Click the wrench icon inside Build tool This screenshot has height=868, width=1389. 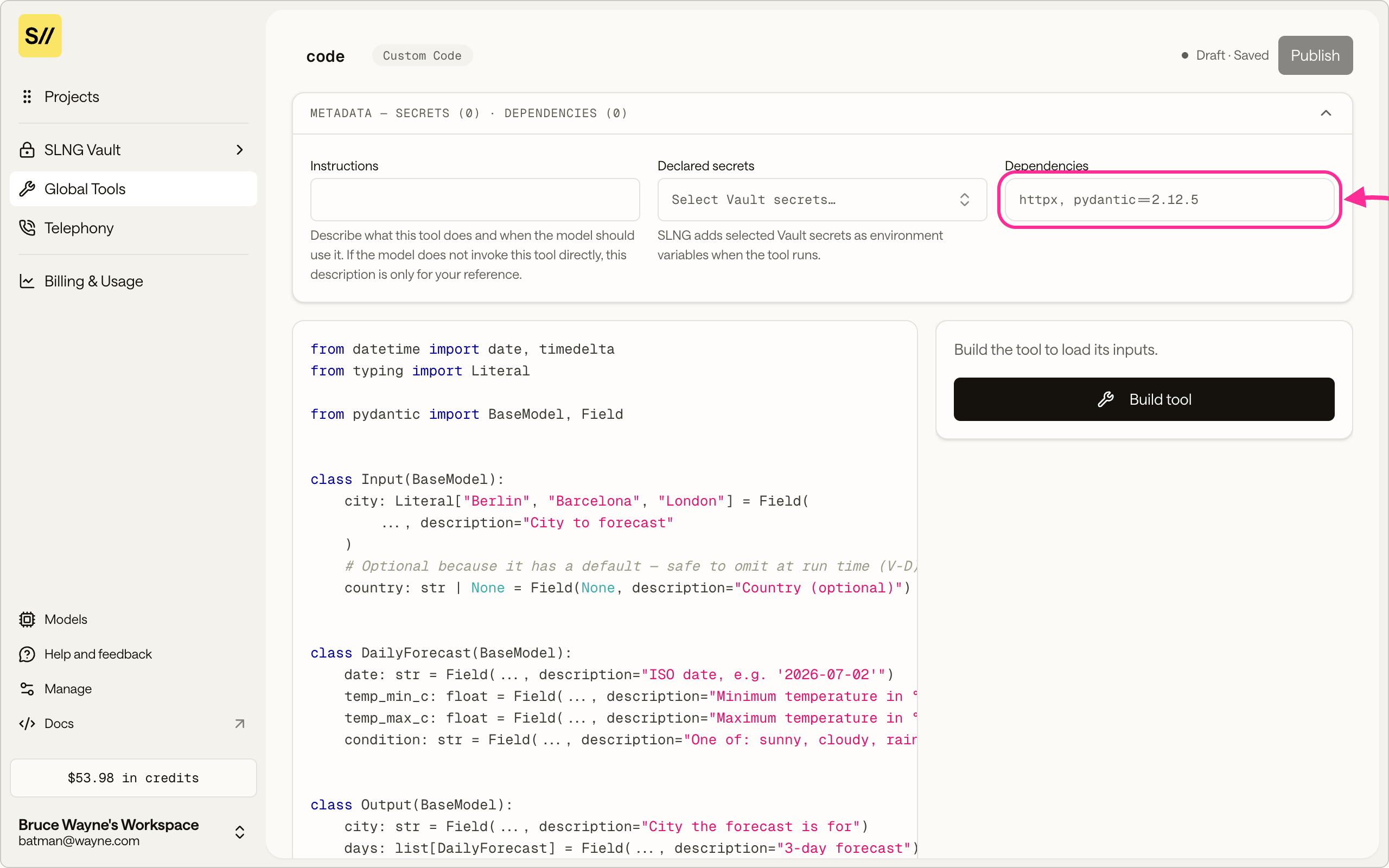click(1106, 399)
